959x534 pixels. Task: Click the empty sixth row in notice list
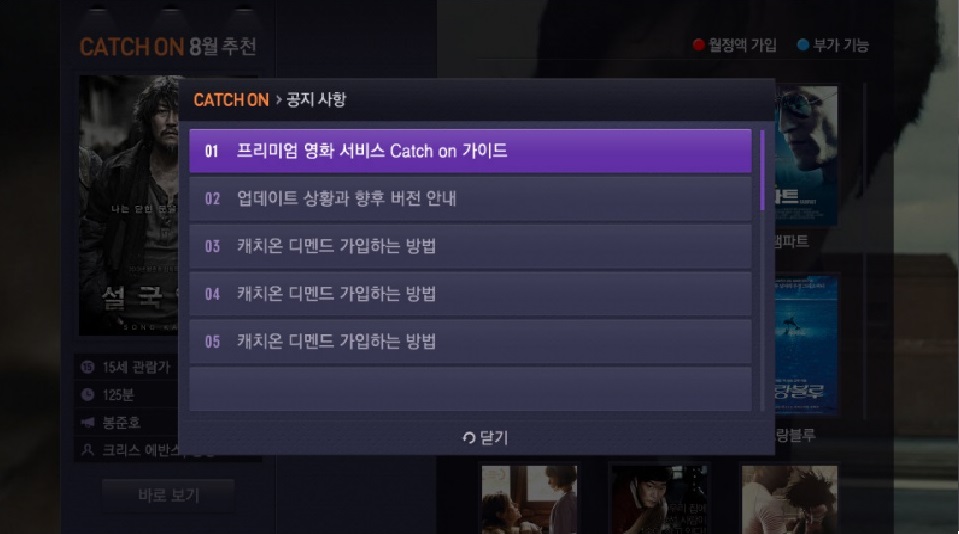tap(470, 389)
